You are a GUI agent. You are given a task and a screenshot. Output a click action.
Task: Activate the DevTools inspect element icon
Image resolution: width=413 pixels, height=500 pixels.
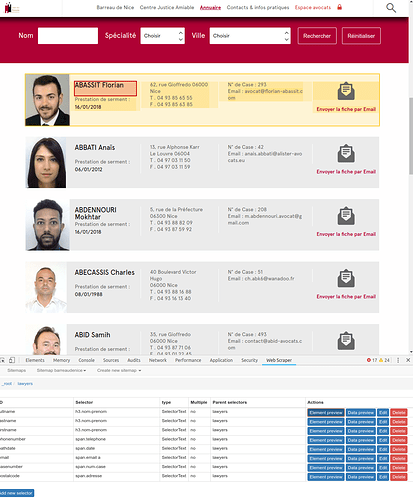click(3, 360)
